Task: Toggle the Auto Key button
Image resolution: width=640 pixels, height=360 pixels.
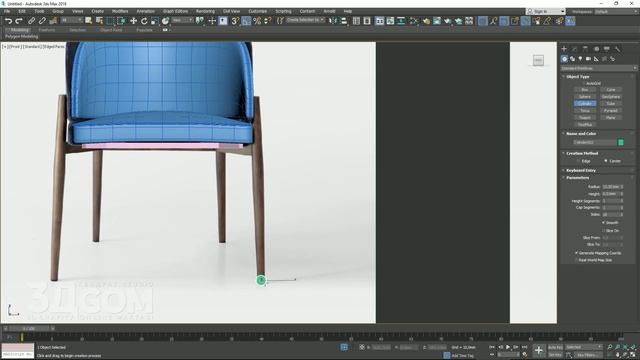Action: [x=555, y=347]
